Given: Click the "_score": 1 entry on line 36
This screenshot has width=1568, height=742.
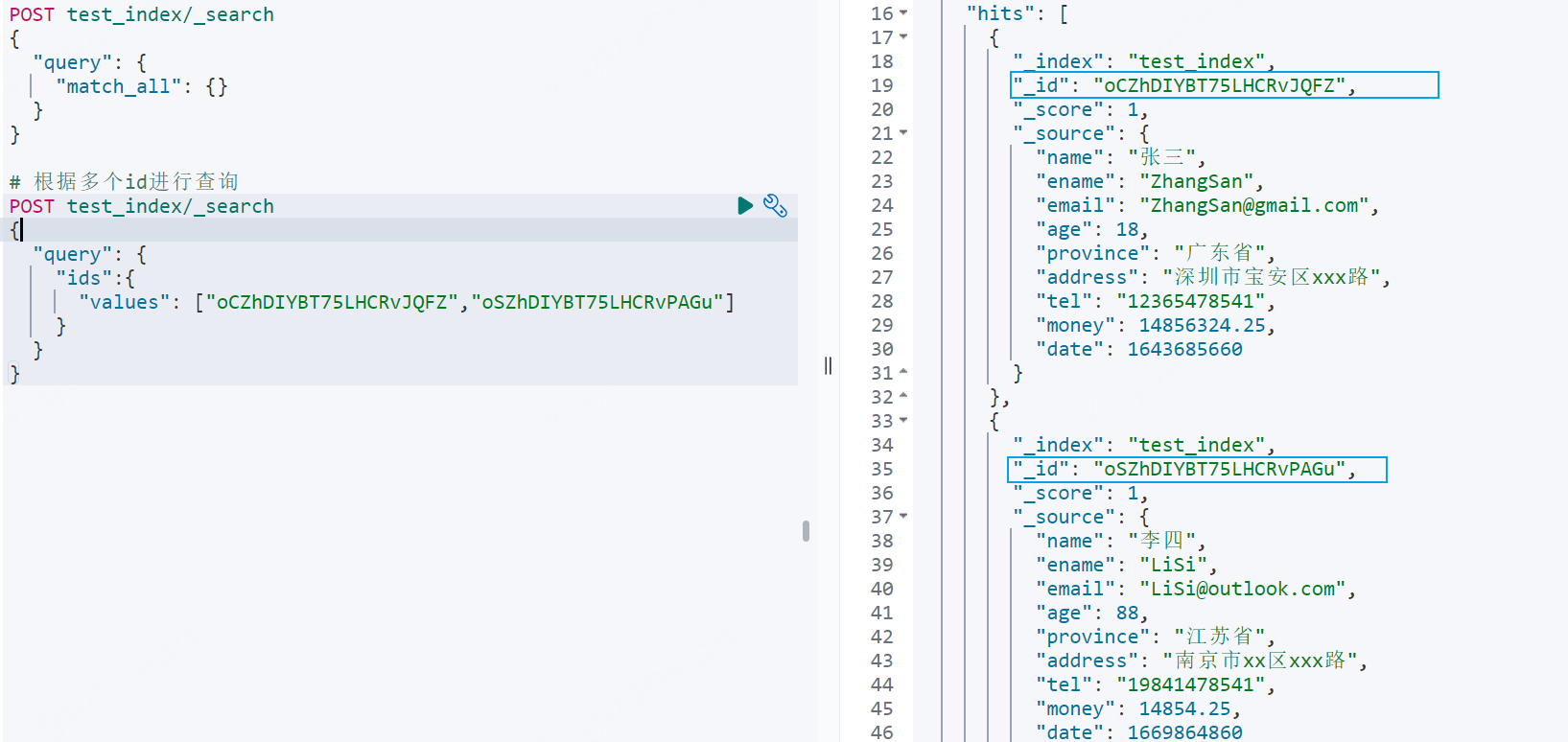Looking at the screenshot, I should [1081, 493].
